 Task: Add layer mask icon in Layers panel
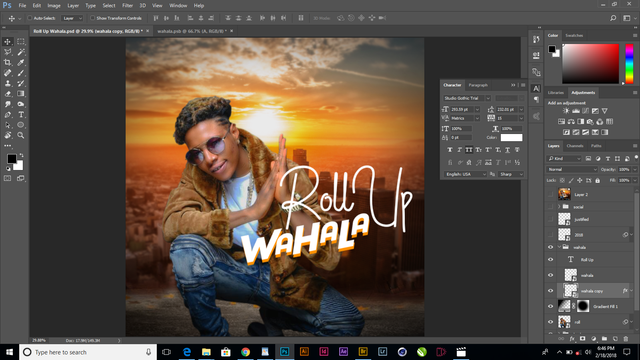point(582,339)
